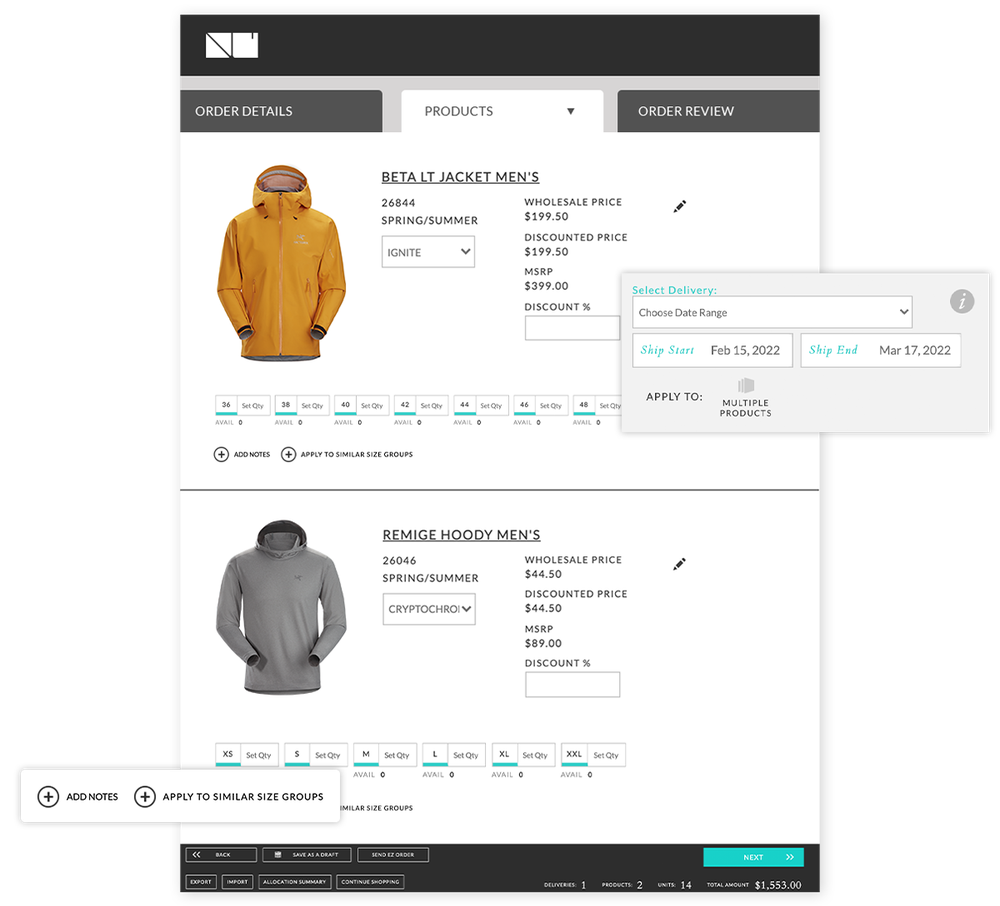Set quantity for size 40
Screen dimensions: 1000x906
(372, 406)
